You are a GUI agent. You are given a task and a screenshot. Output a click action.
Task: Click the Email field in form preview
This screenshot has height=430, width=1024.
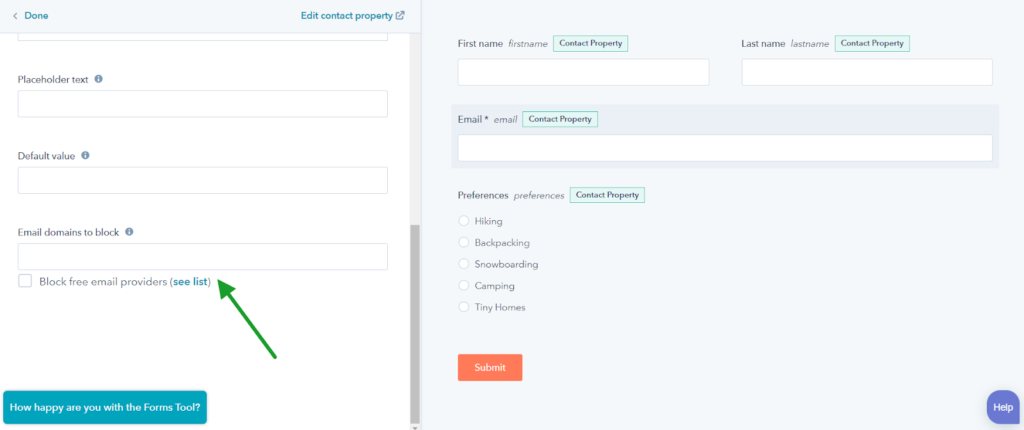click(725, 148)
